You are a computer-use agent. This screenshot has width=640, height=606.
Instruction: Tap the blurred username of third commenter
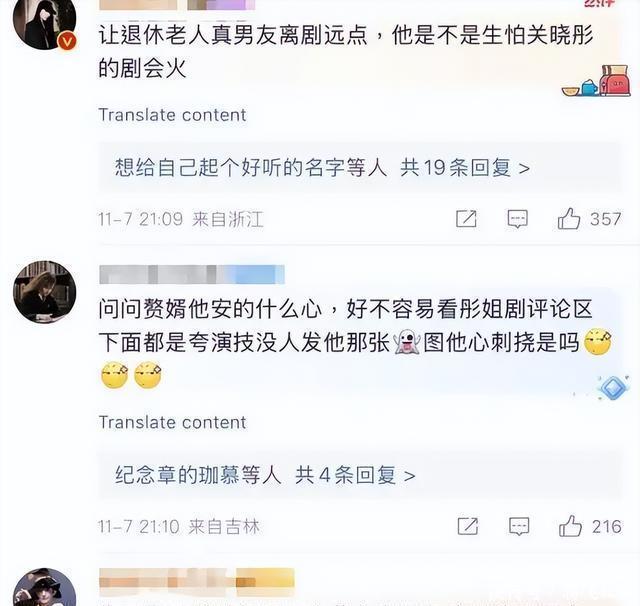point(196,578)
